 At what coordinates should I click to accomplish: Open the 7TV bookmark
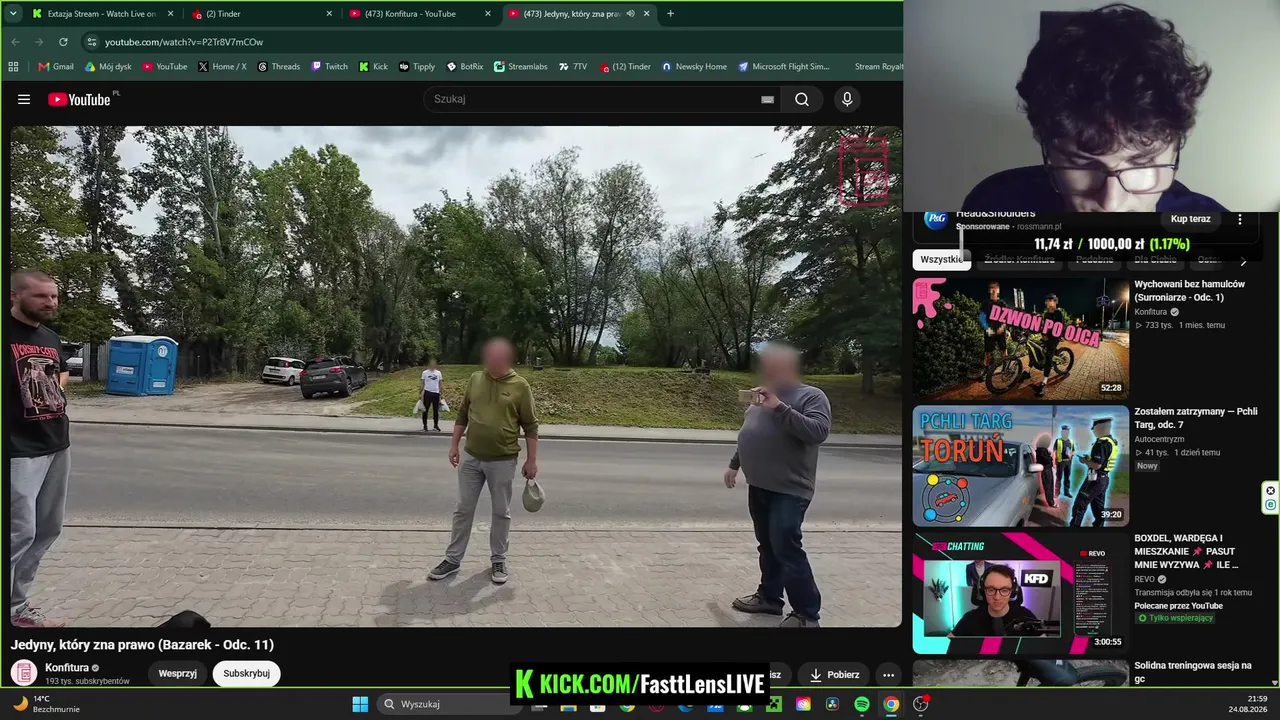click(573, 67)
